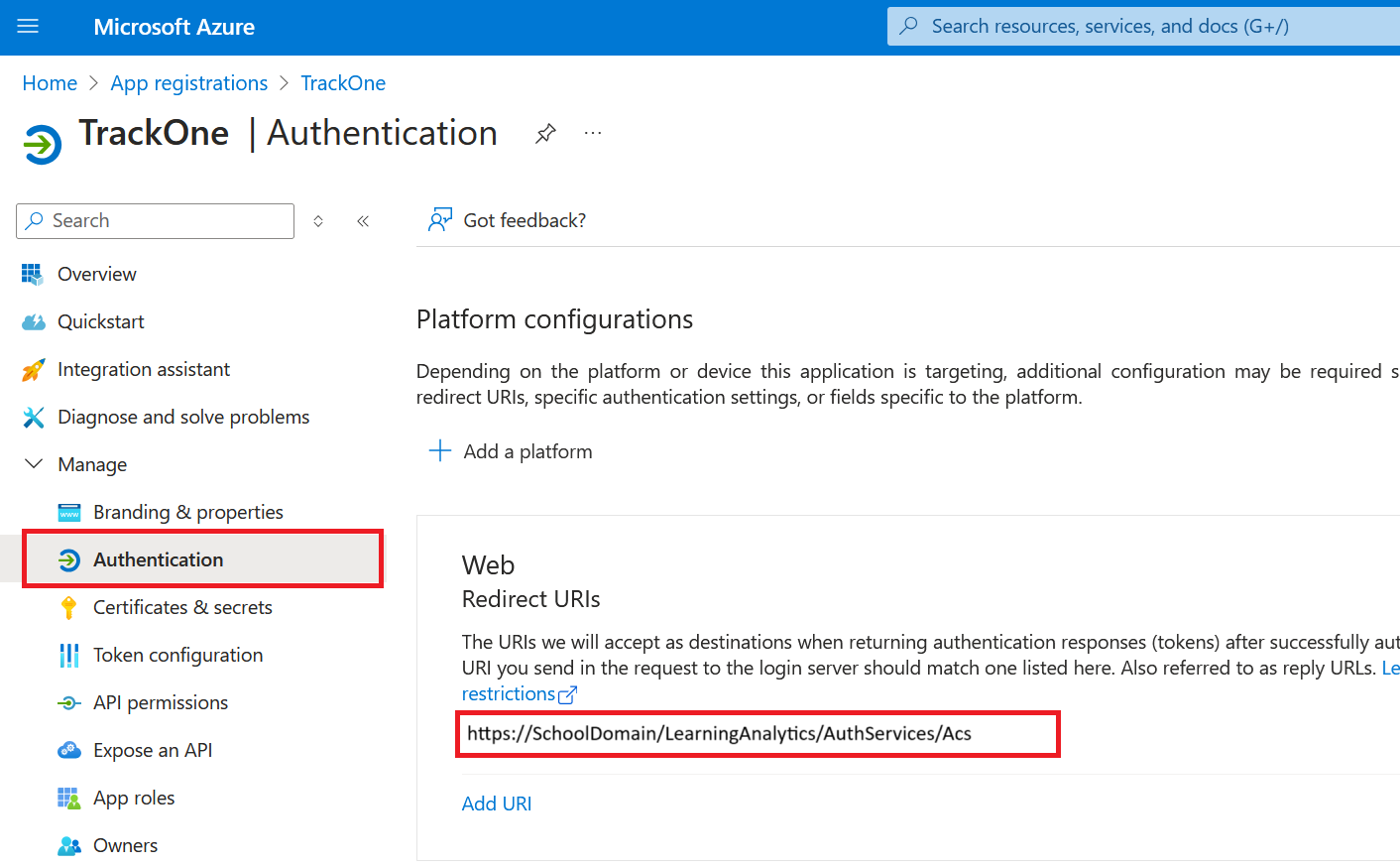Click the Platform configurations heading

[554, 319]
